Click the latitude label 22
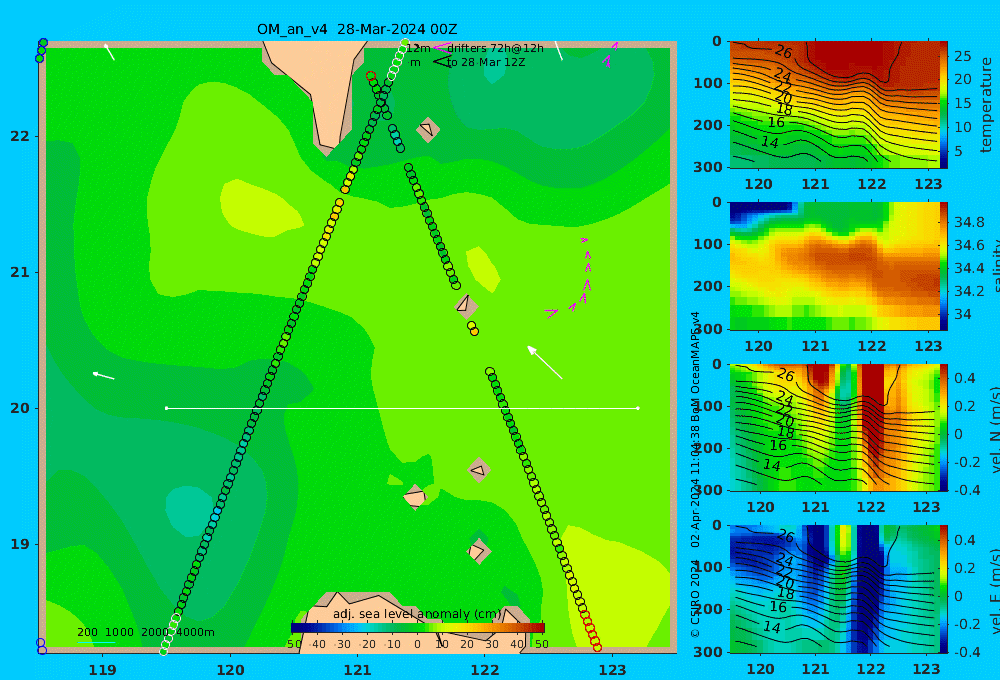The width and height of the screenshot is (1000, 680). [x=20, y=136]
